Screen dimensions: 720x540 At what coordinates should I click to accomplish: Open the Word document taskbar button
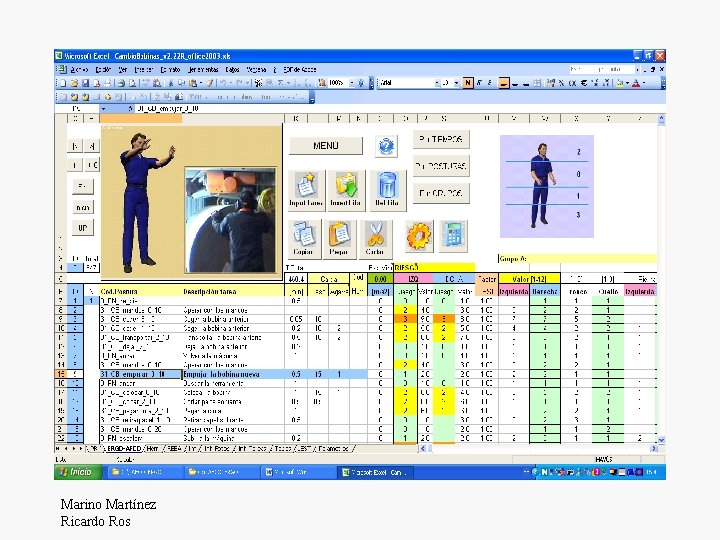(298, 472)
